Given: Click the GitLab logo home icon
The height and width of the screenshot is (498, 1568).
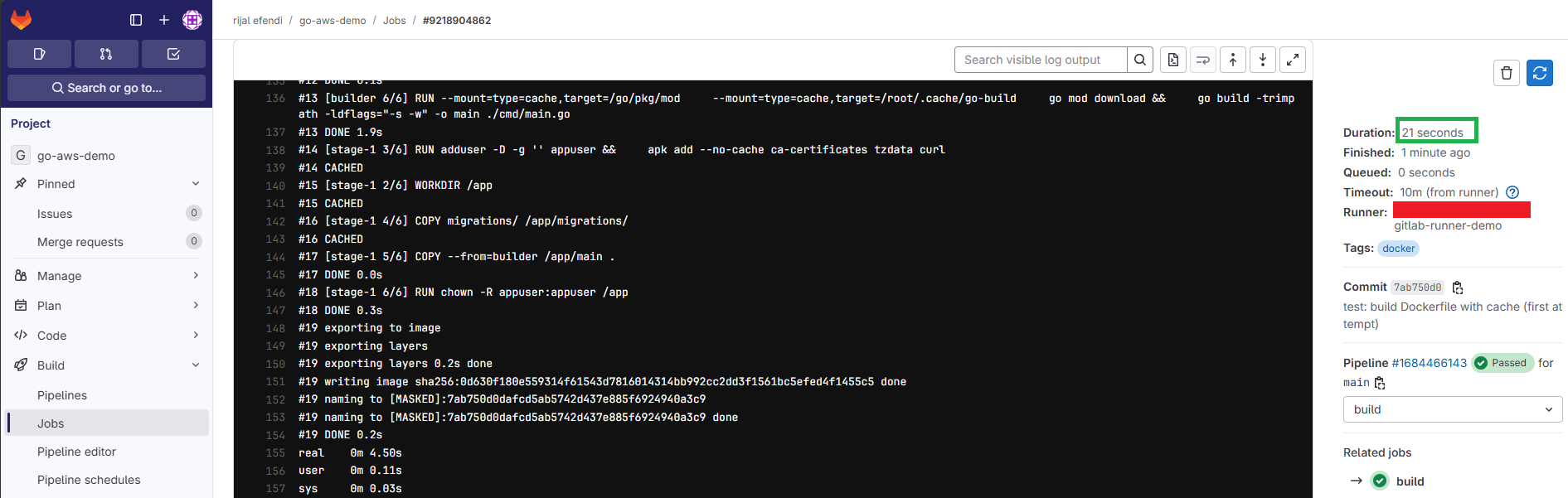Looking at the screenshot, I should tap(22, 19).
